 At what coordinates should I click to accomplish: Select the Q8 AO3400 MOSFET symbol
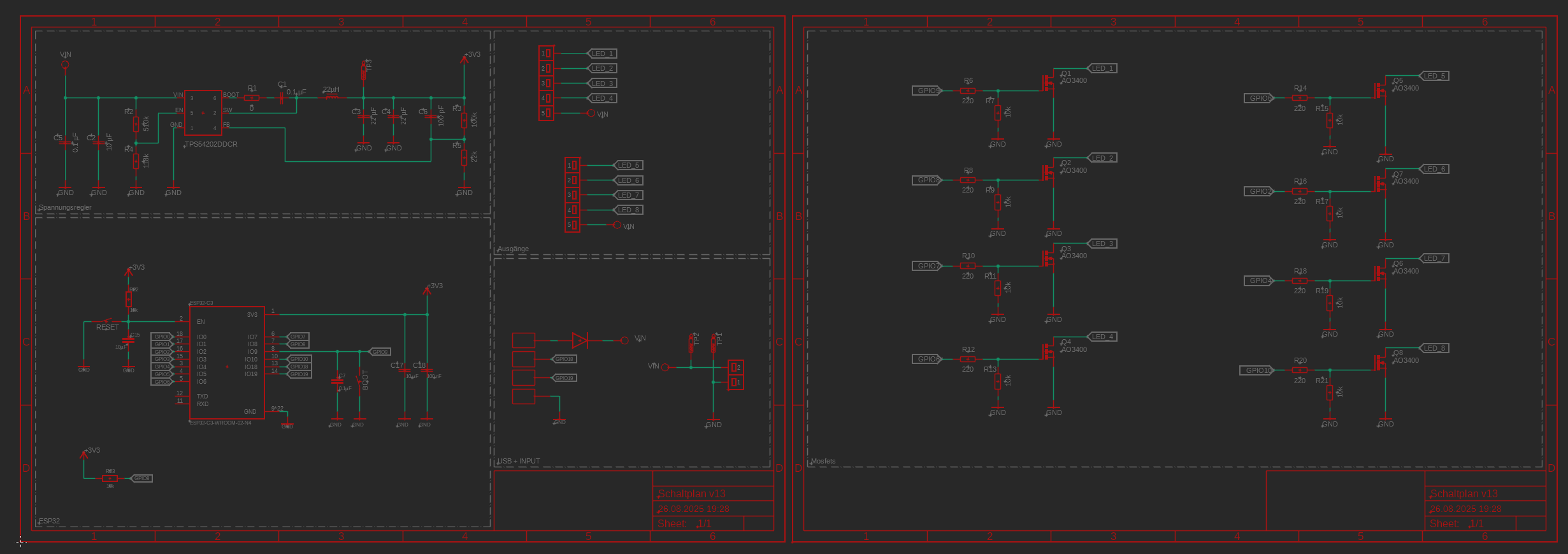(x=1381, y=363)
